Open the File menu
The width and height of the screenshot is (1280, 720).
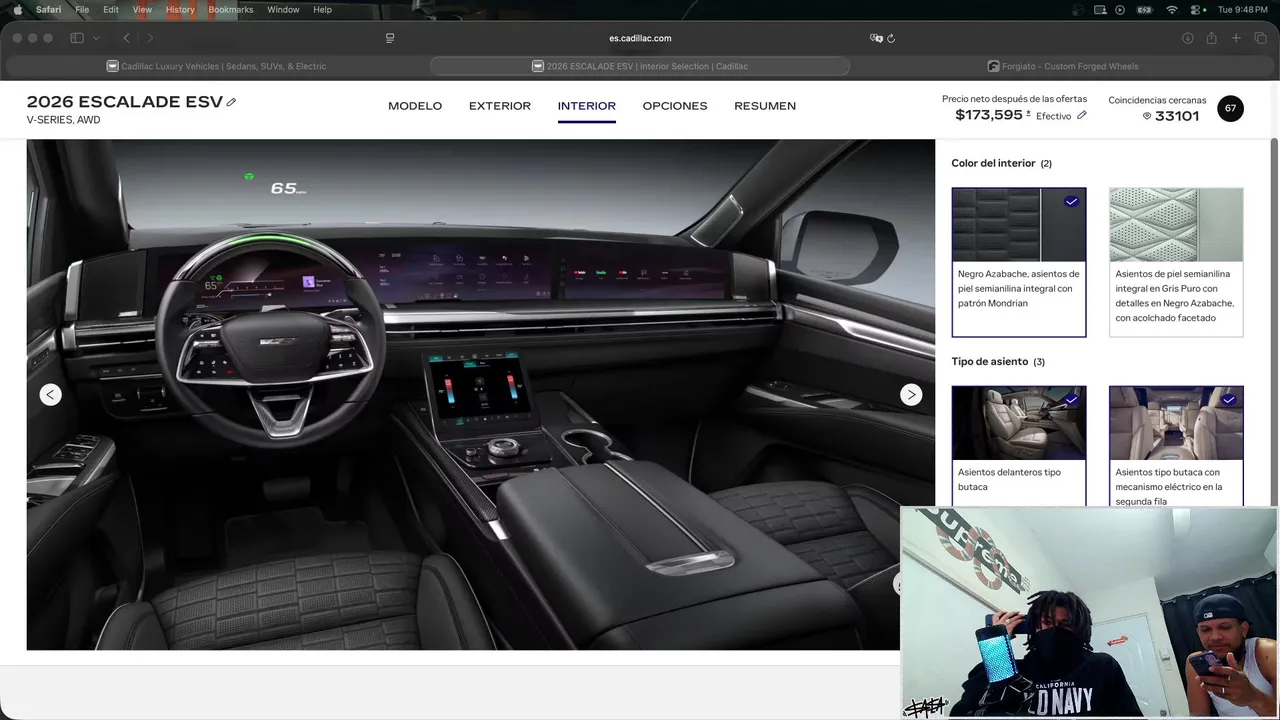coord(82,9)
